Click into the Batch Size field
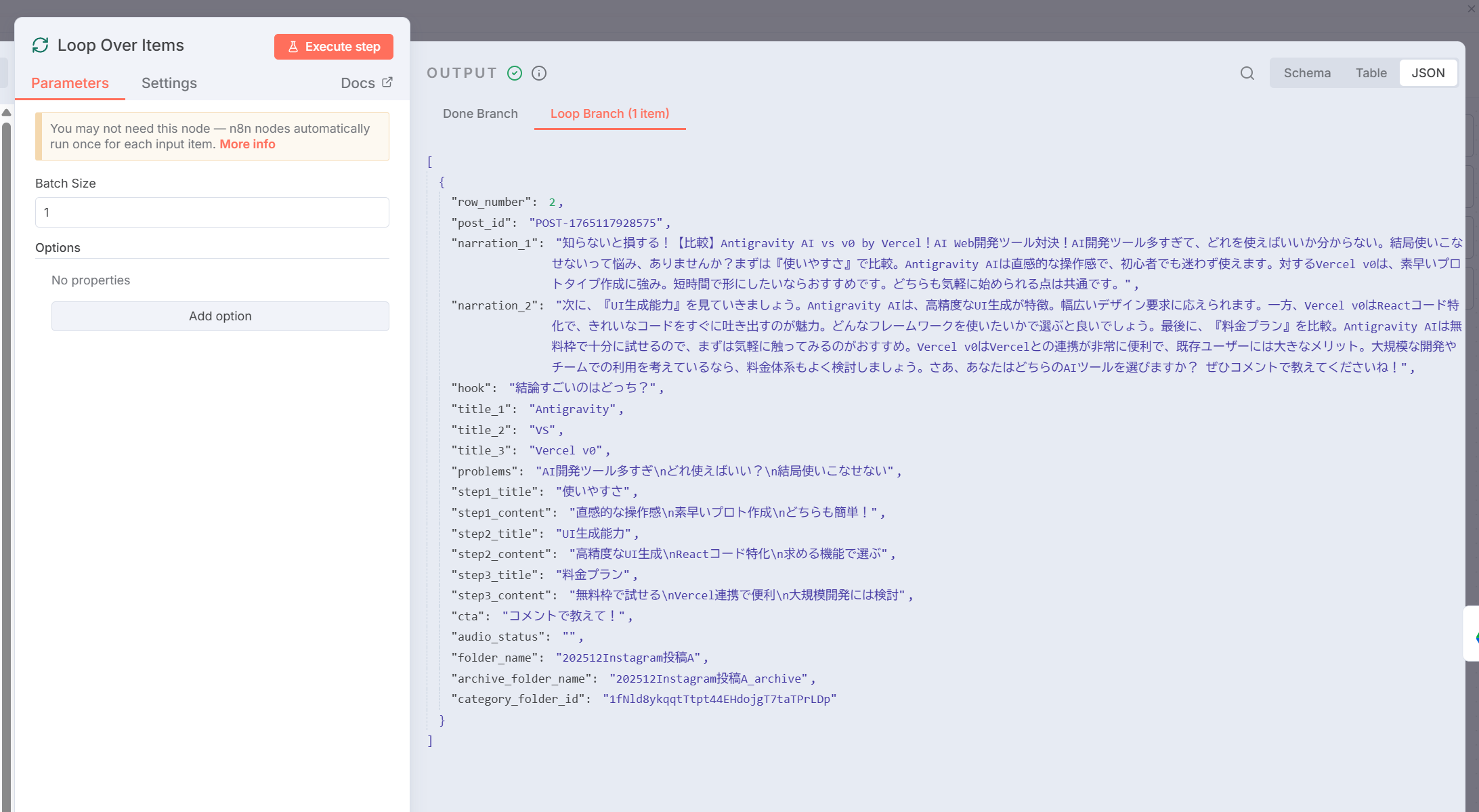 pyautogui.click(x=212, y=213)
